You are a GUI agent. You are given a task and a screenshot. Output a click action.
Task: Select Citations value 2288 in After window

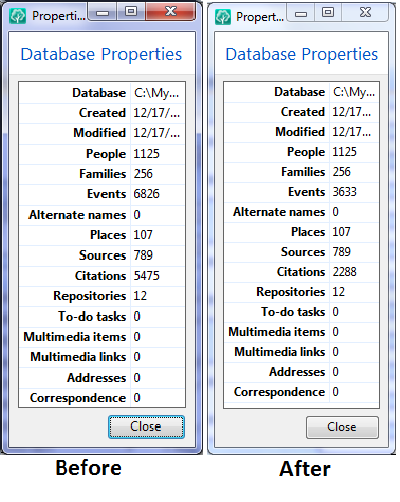click(x=345, y=272)
